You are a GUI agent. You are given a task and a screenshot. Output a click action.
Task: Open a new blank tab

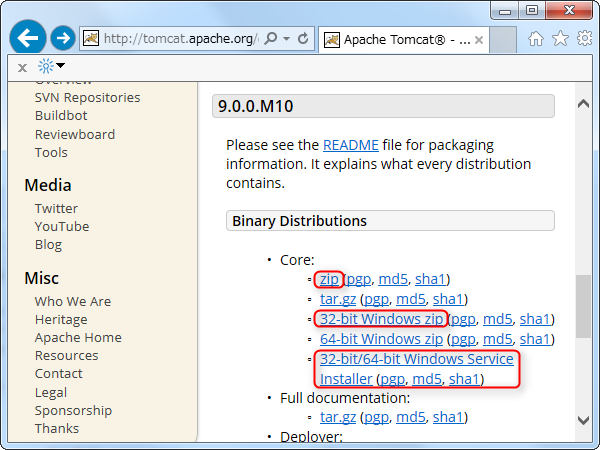pyautogui.click(x=503, y=40)
